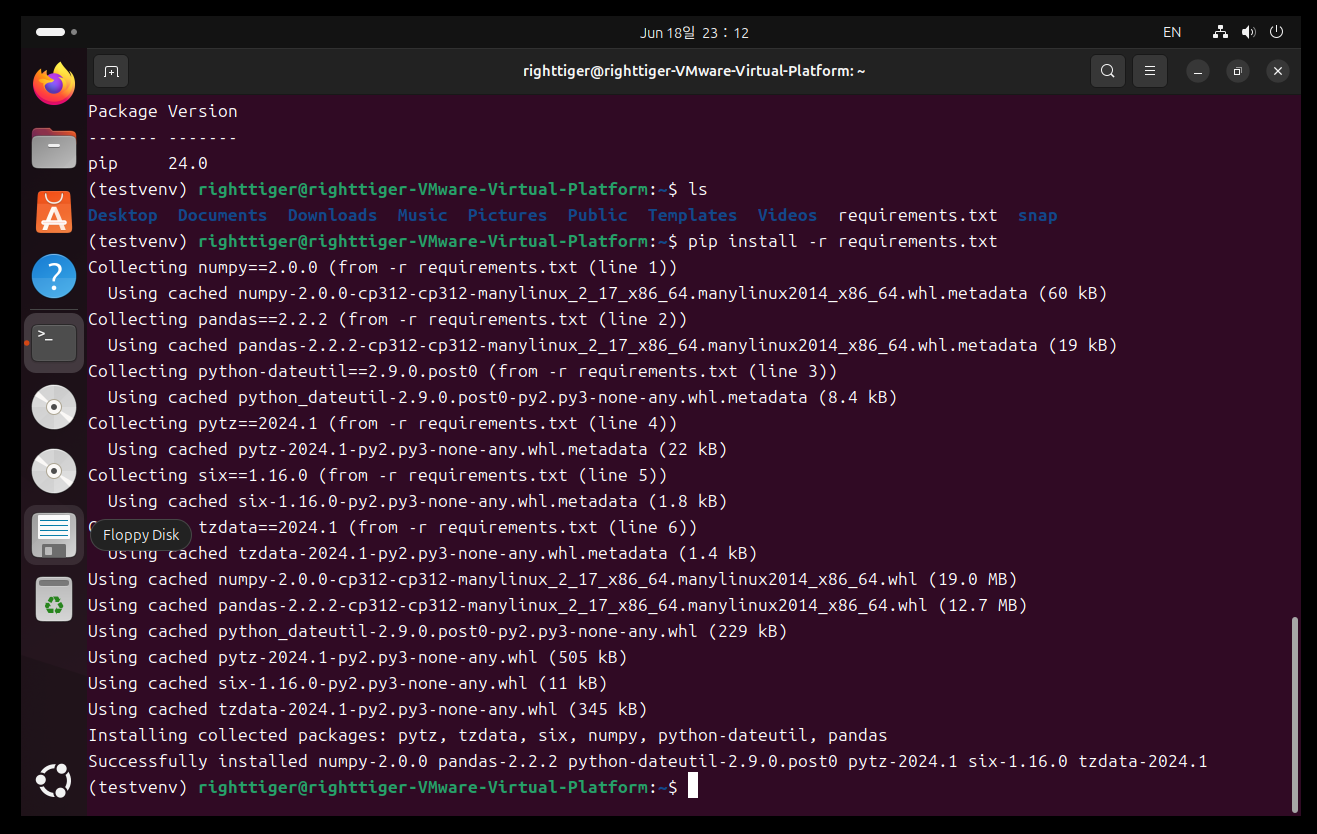Screen dimensions: 1317x834
Task: Minimize the terminal window
Action: pos(1198,71)
